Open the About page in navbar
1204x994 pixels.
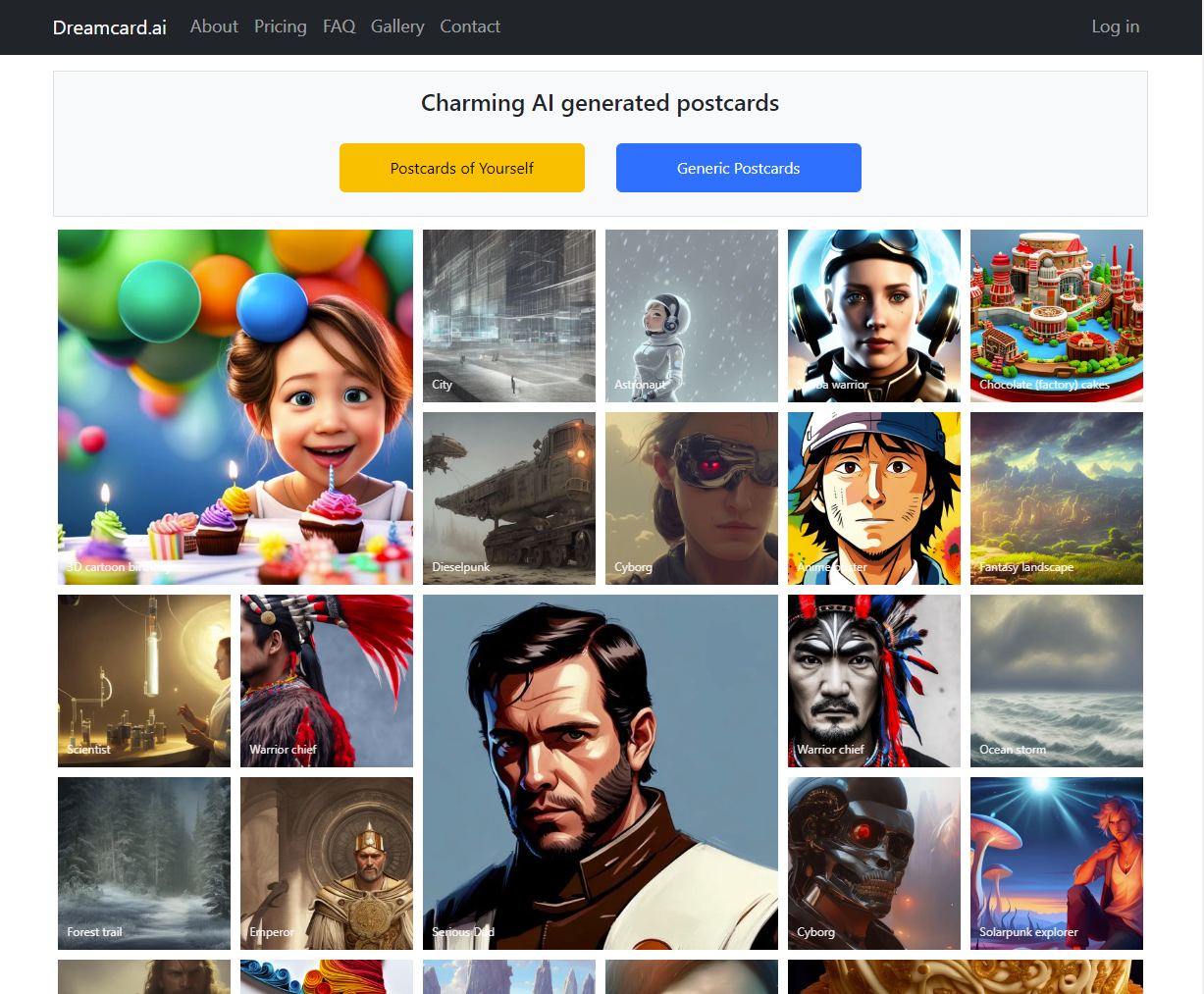[214, 26]
